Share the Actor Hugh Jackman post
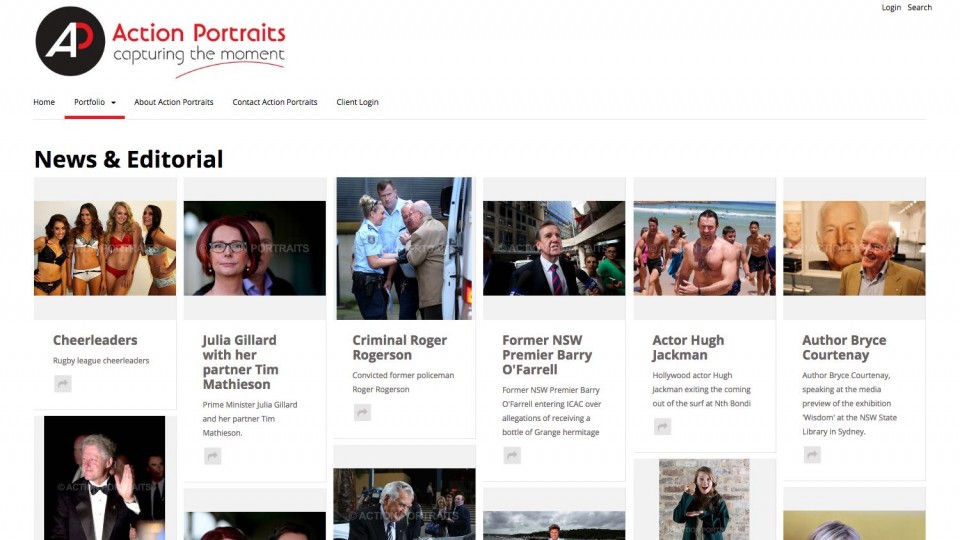The height and width of the screenshot is (540, 960). point(662,427)
